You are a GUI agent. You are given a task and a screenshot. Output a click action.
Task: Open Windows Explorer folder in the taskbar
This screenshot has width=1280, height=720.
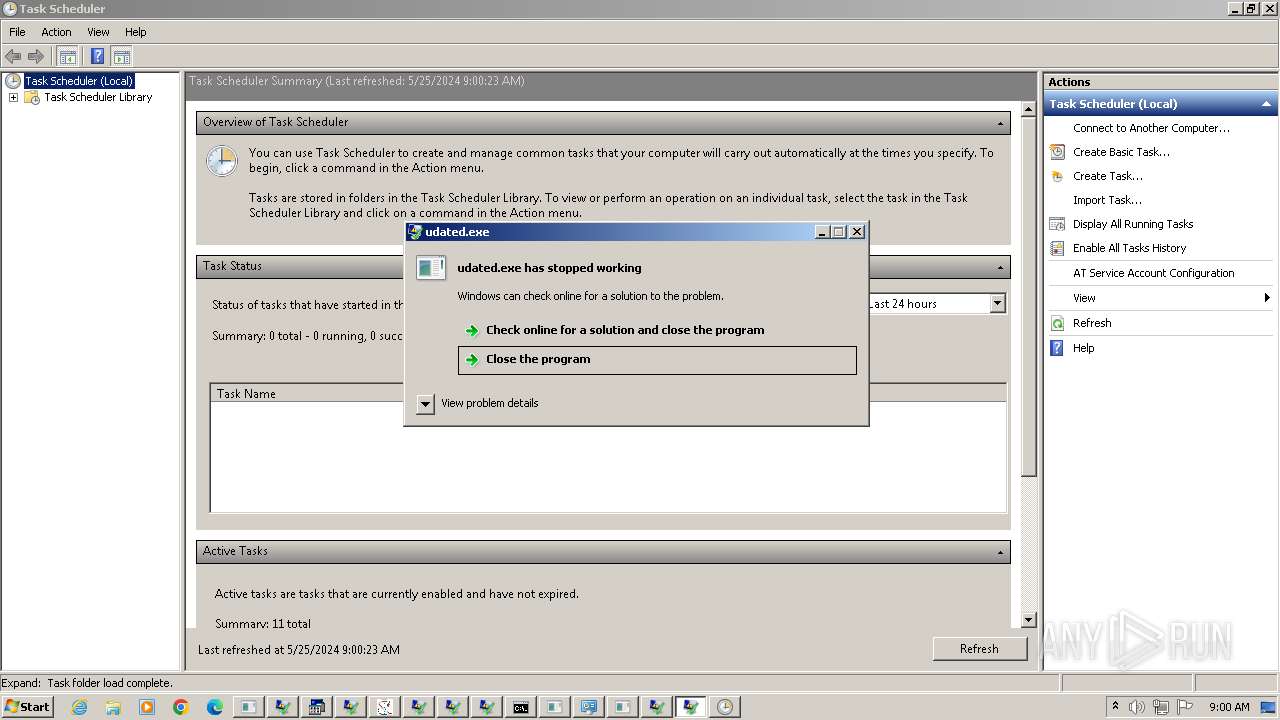[113, 707]
